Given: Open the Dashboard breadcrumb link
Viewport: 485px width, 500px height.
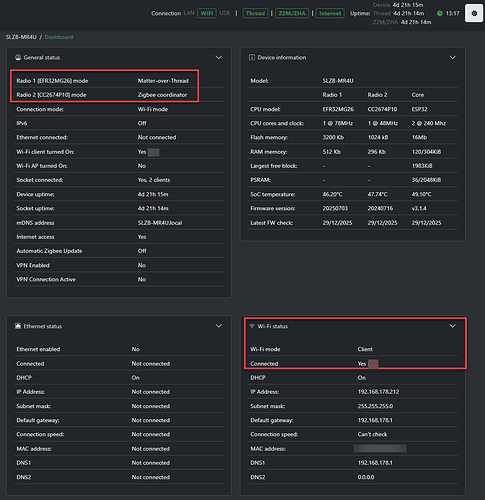Looking at the screenshot, I should tap(59, 37).
